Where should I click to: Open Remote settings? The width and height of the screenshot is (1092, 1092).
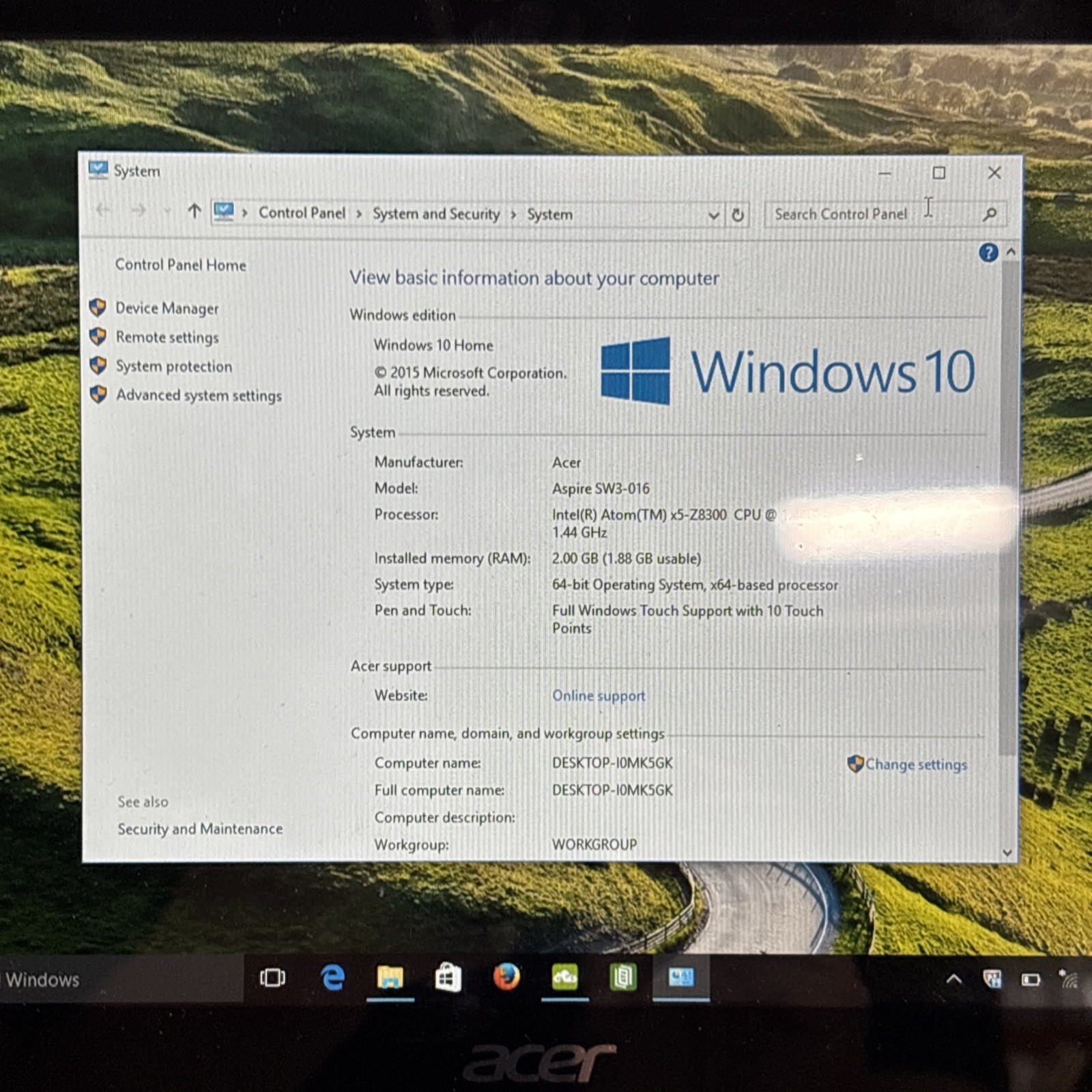(167, 337)
